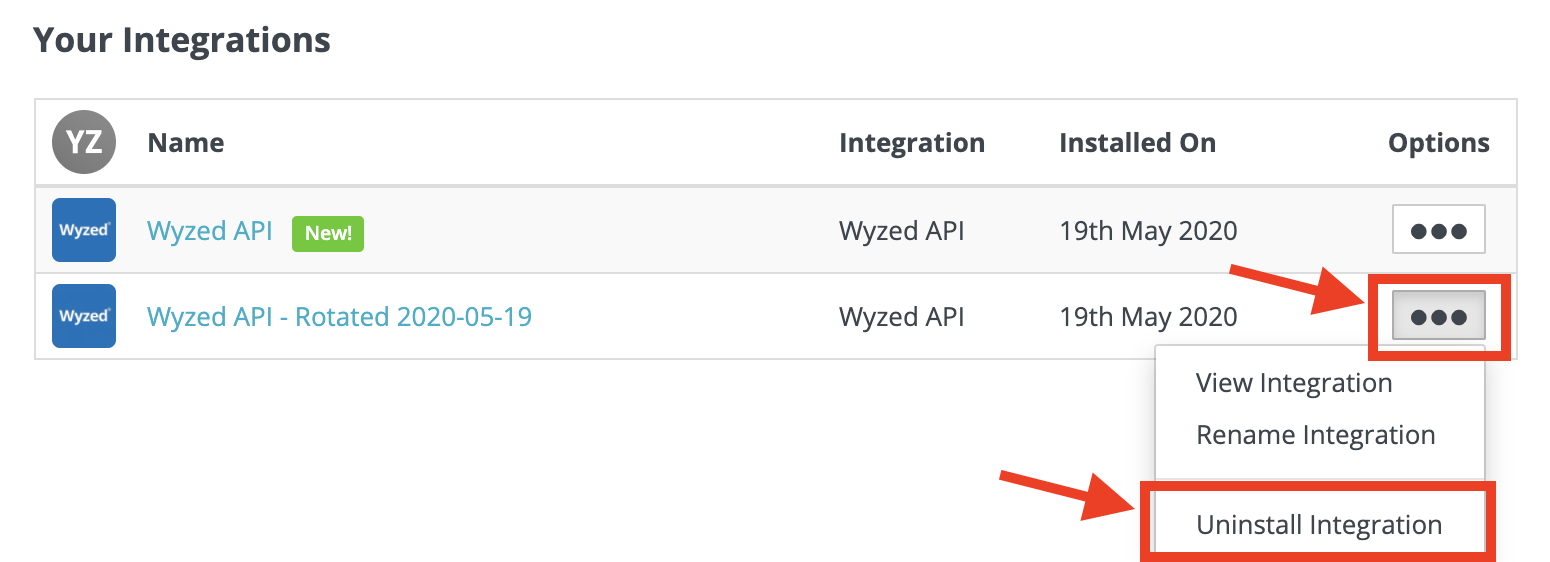
Task: Click first row's Wyzed API integration type
Action: point(901,231)
